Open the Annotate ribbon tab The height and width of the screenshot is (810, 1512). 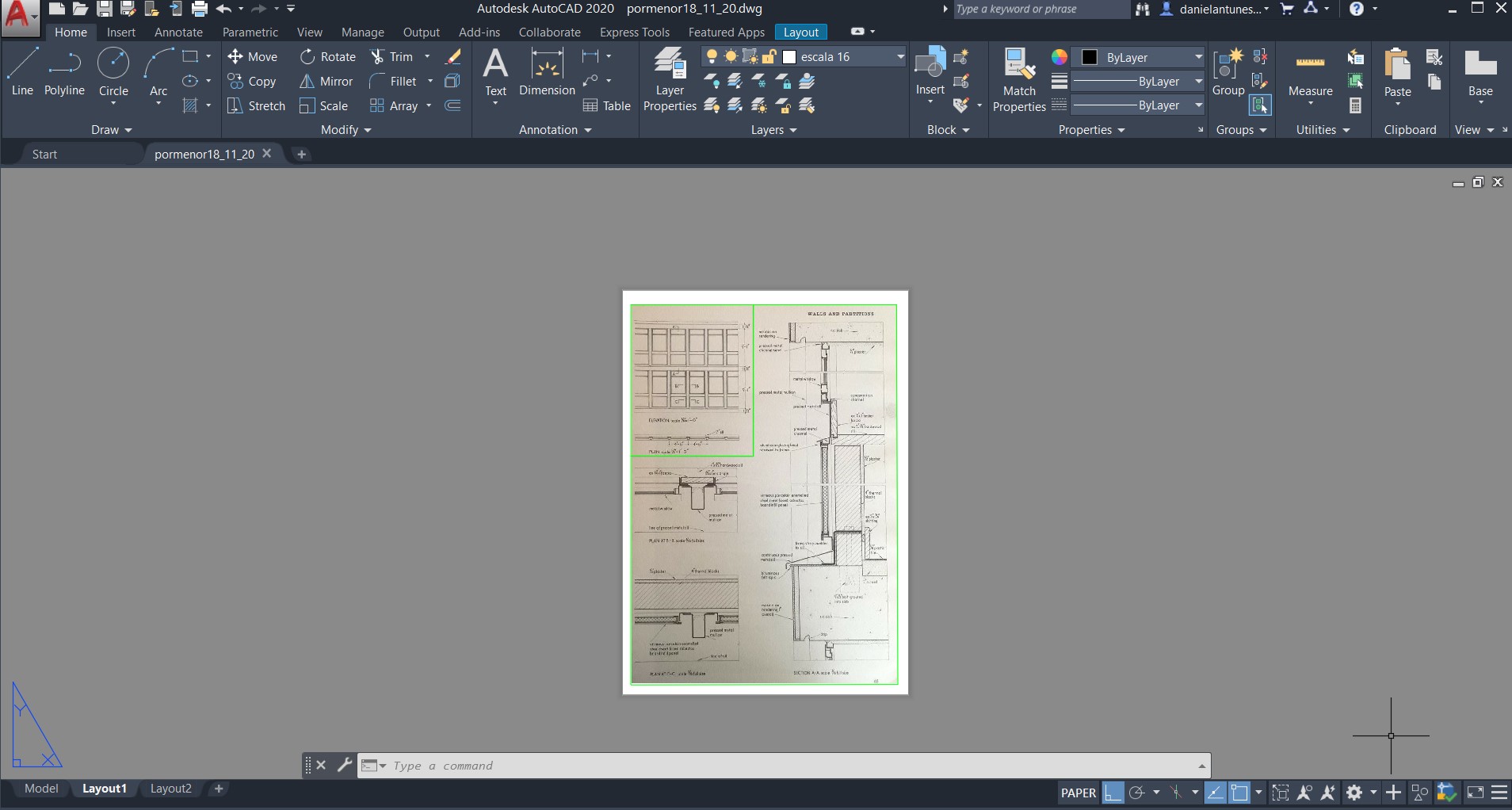pos(178,32)
